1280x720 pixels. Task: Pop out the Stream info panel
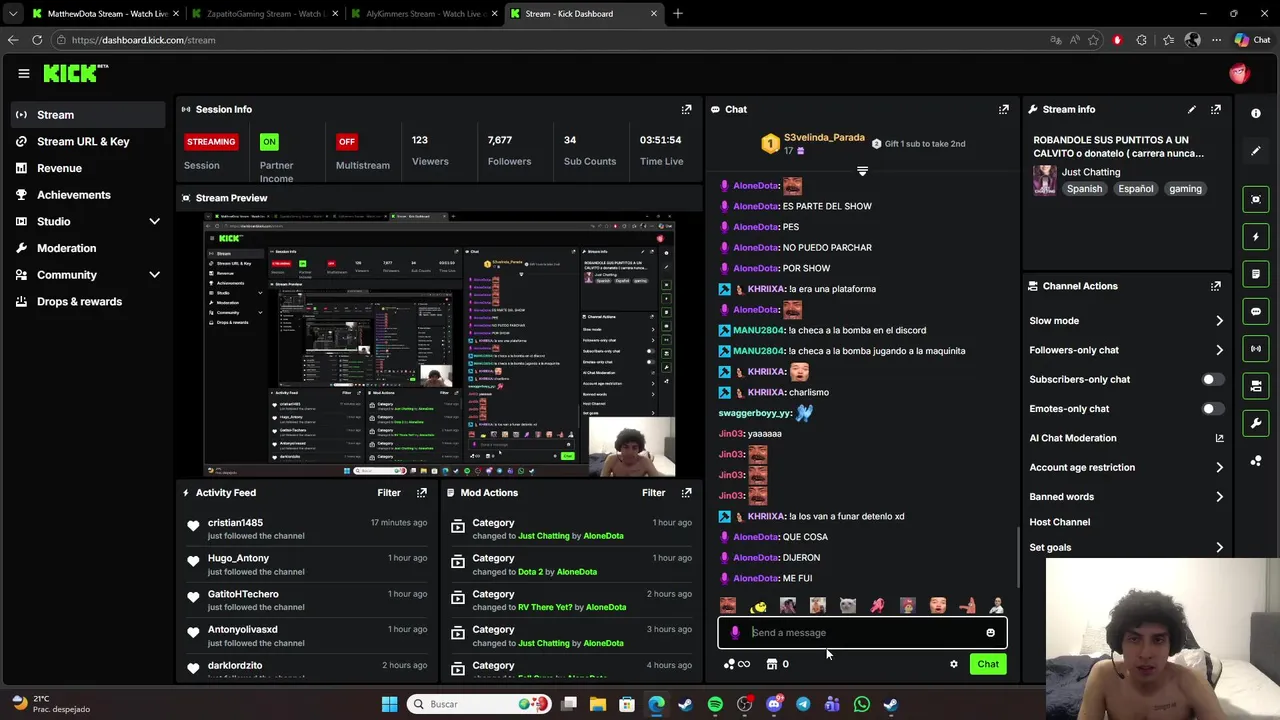pos(1216,109)
